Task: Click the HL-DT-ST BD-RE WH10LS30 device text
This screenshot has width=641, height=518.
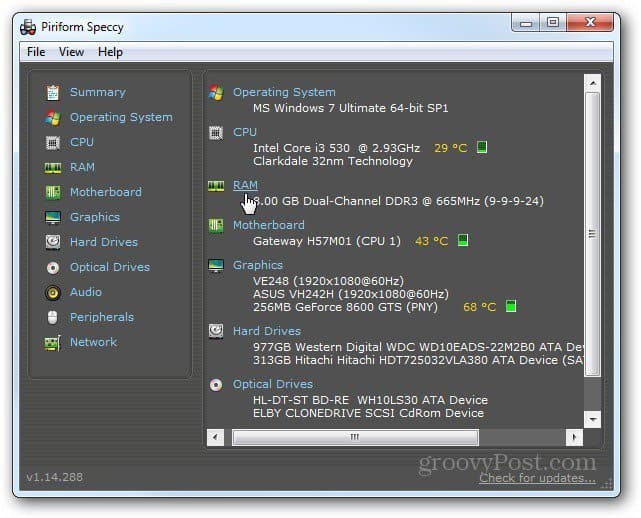Action: tap(370, 400)
